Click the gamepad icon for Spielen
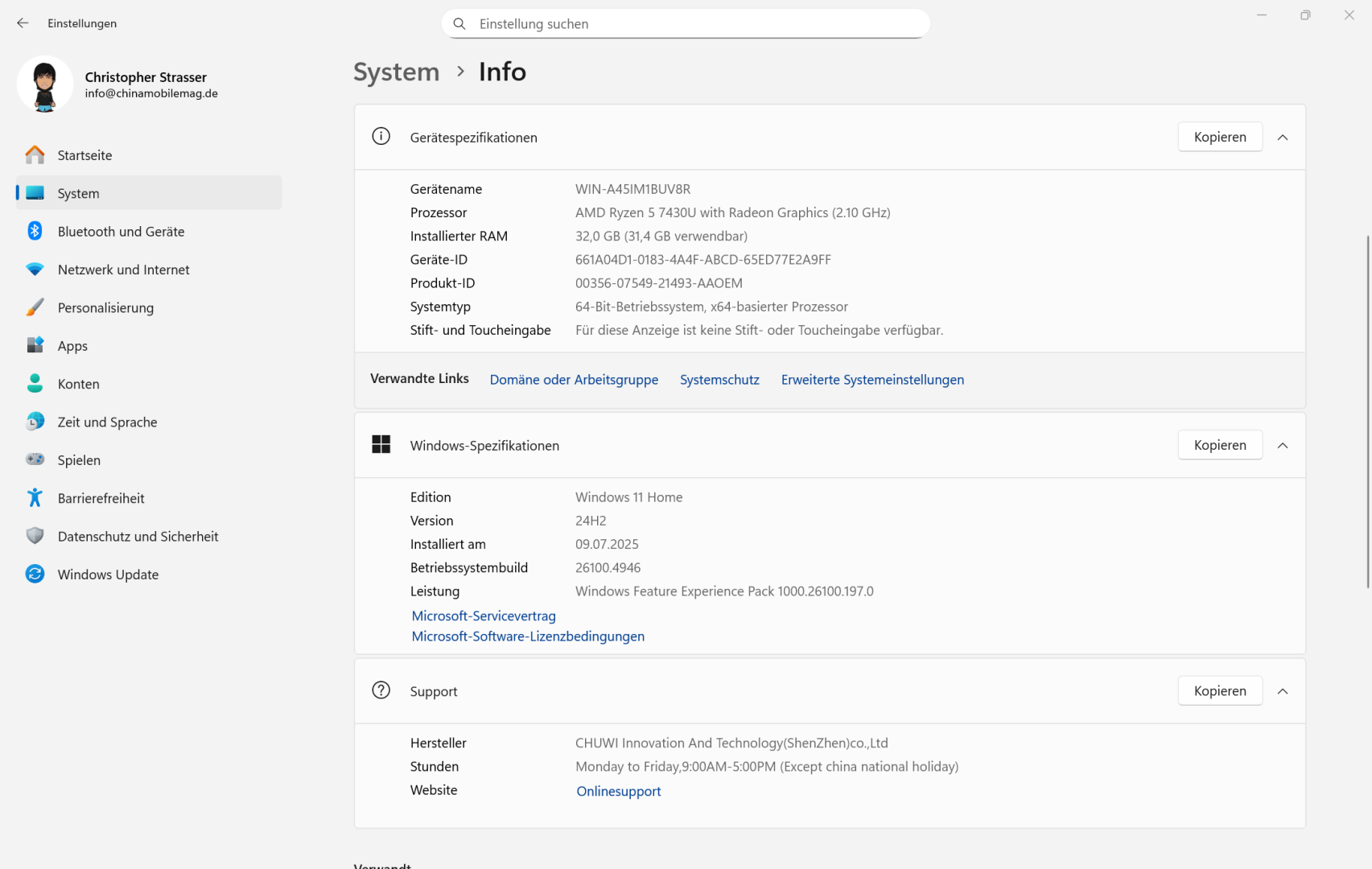 (x=35, y=459)
